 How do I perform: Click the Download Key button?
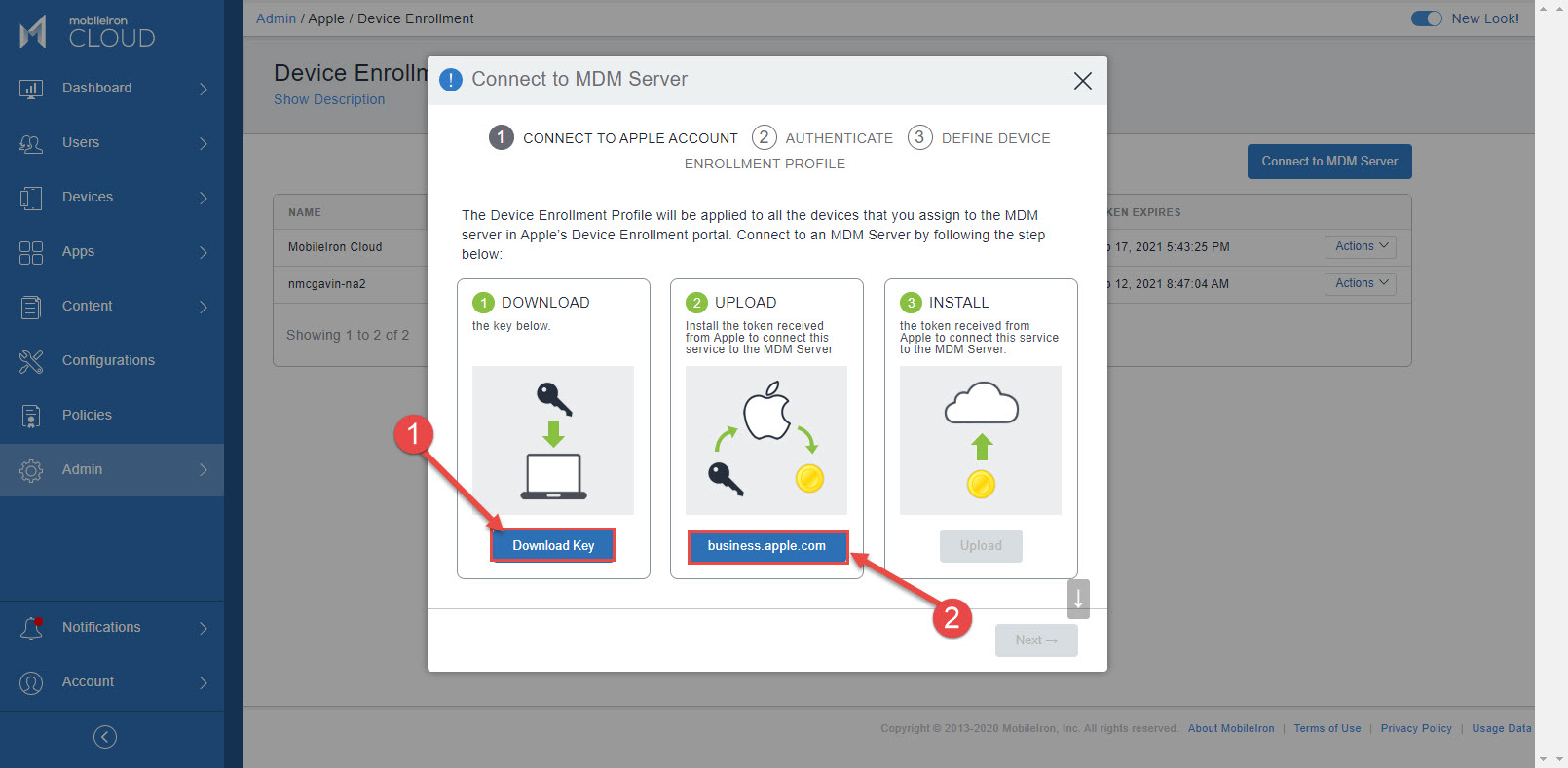(553, 545)
